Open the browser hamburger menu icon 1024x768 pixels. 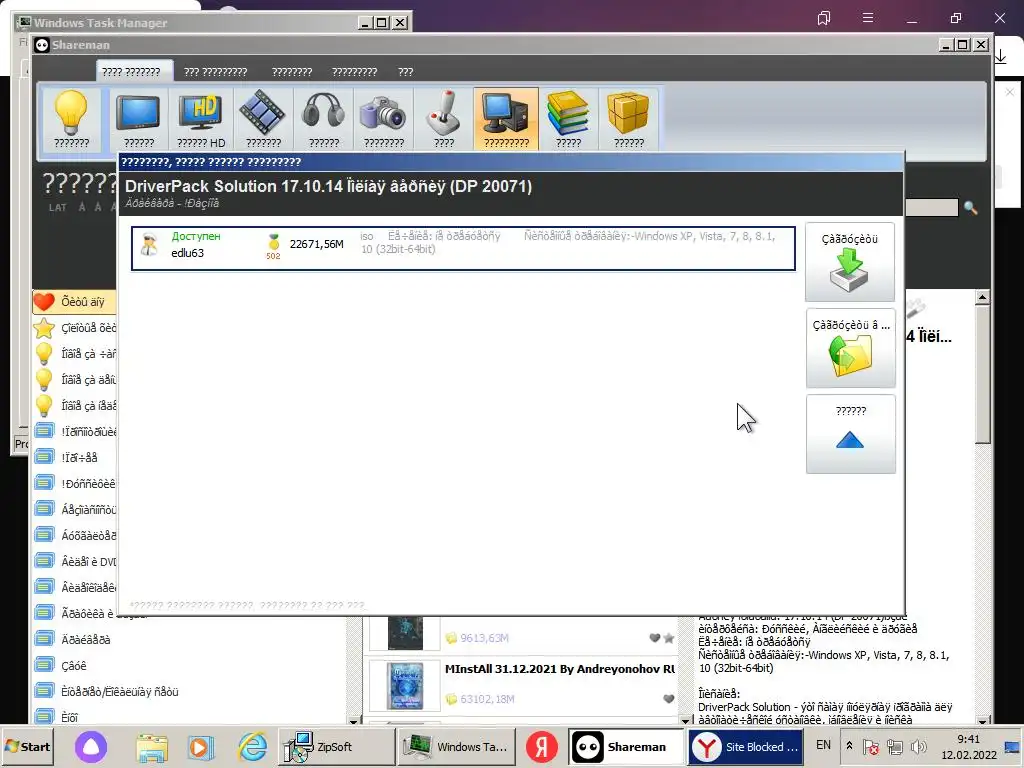pos(868,18)
